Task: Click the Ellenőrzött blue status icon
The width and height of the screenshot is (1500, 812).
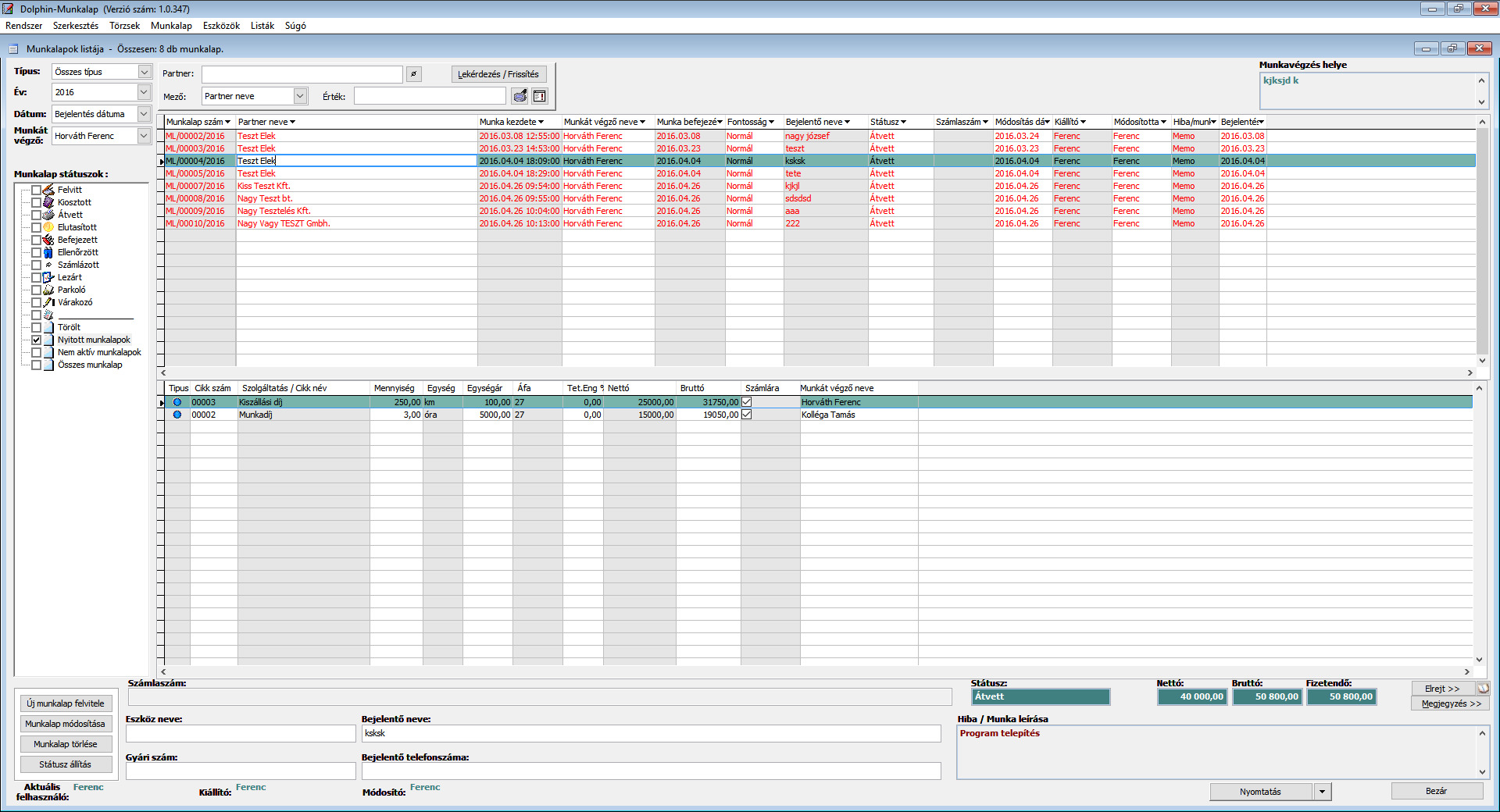Action: [x=48, y=252]
